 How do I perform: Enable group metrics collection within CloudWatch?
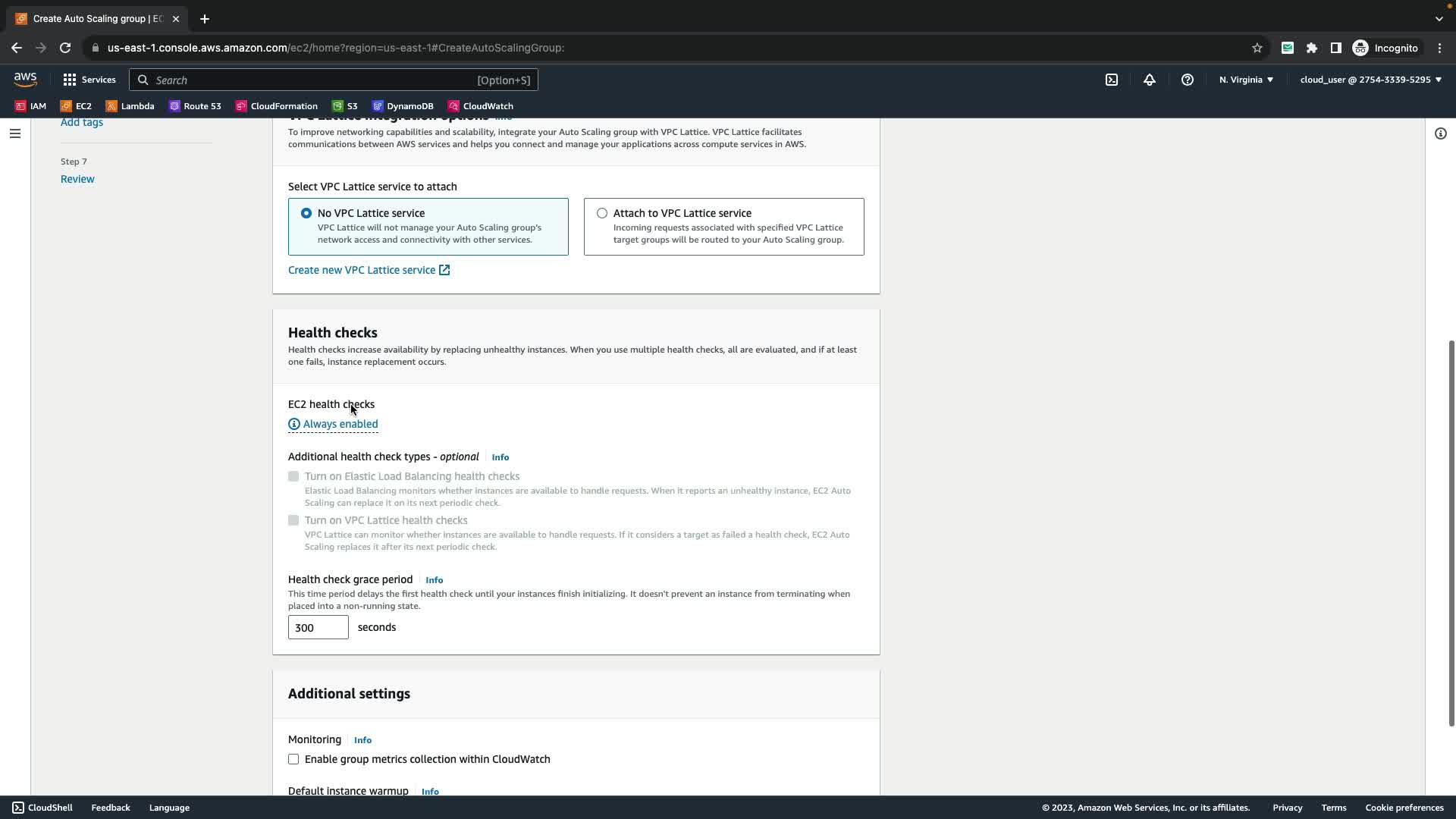[293, 759]
